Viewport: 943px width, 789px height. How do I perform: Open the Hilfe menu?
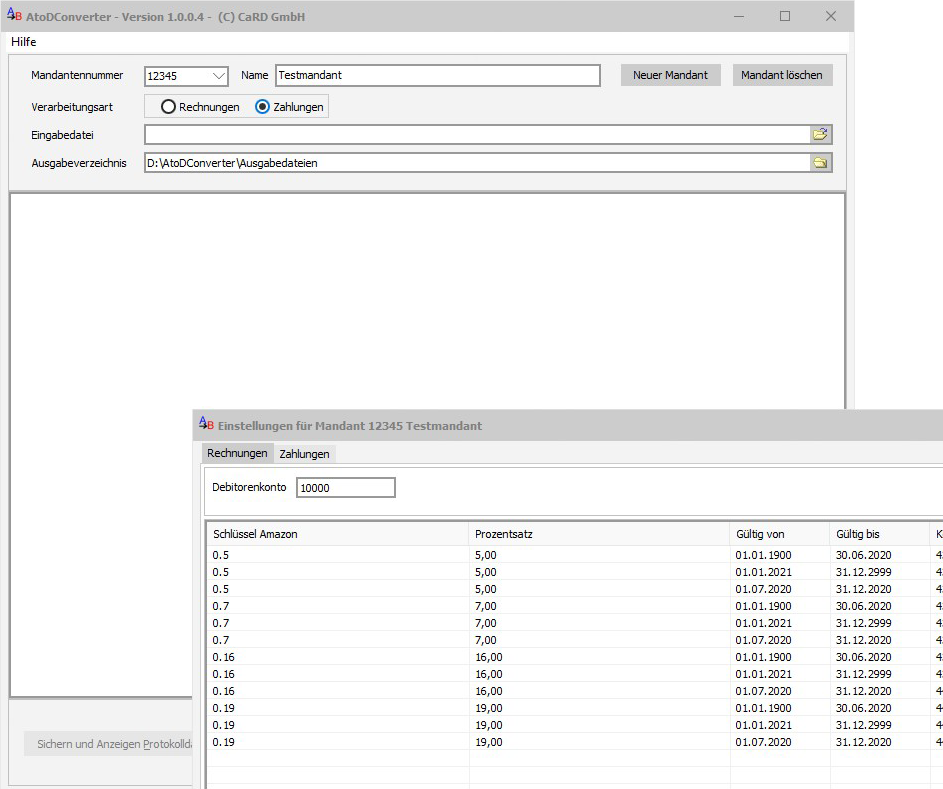[x=24, y=42]
